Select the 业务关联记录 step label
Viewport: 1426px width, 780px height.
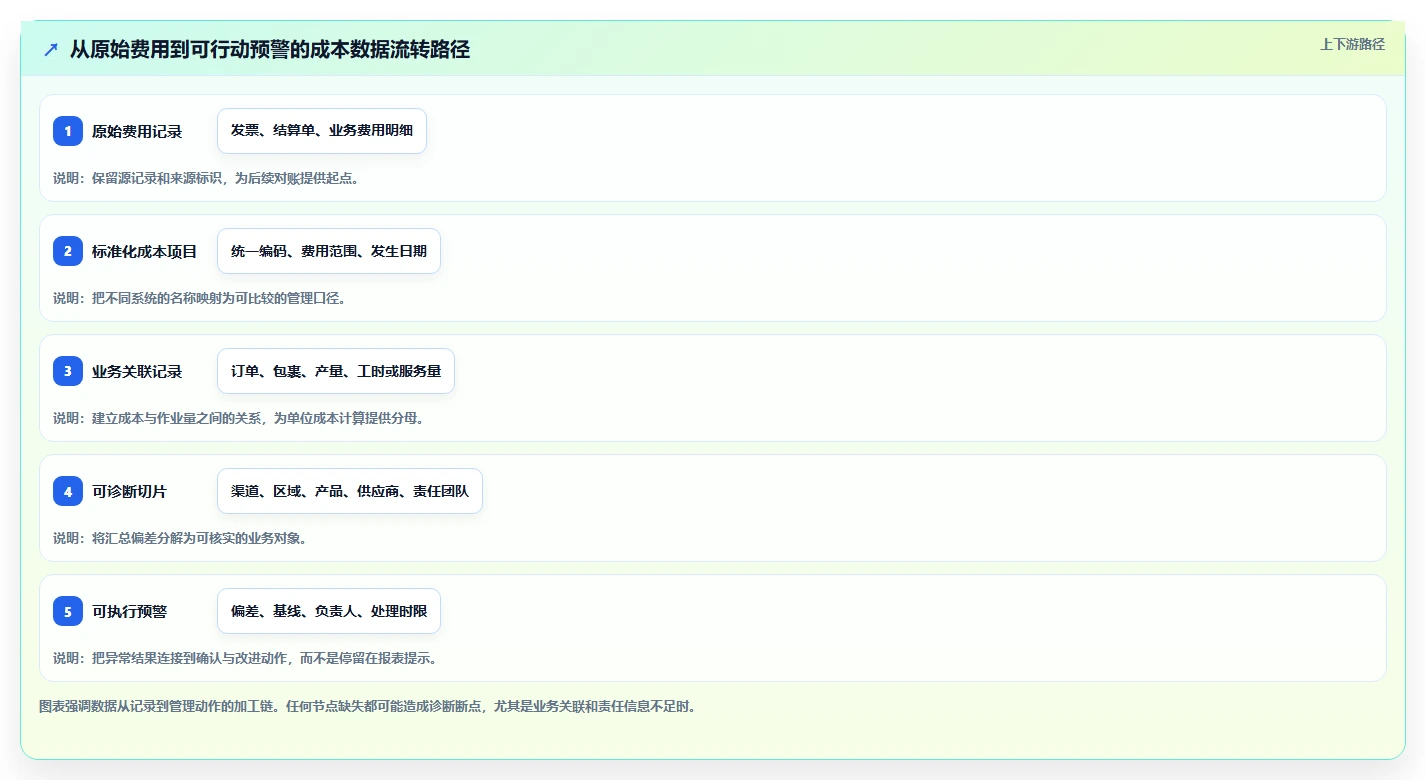[137, 371]
